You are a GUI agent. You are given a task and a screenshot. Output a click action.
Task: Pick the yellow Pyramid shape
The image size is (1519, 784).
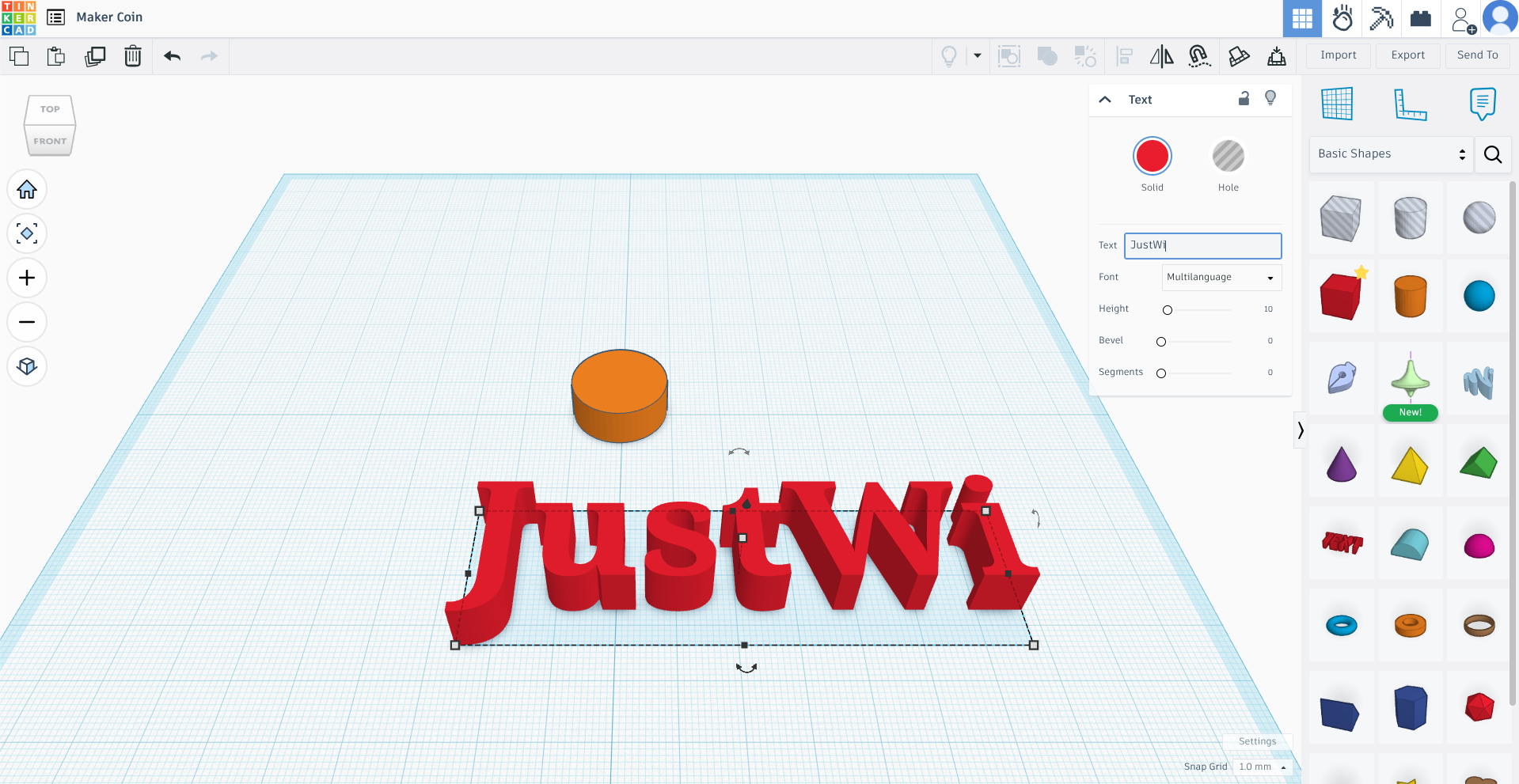1410,465
